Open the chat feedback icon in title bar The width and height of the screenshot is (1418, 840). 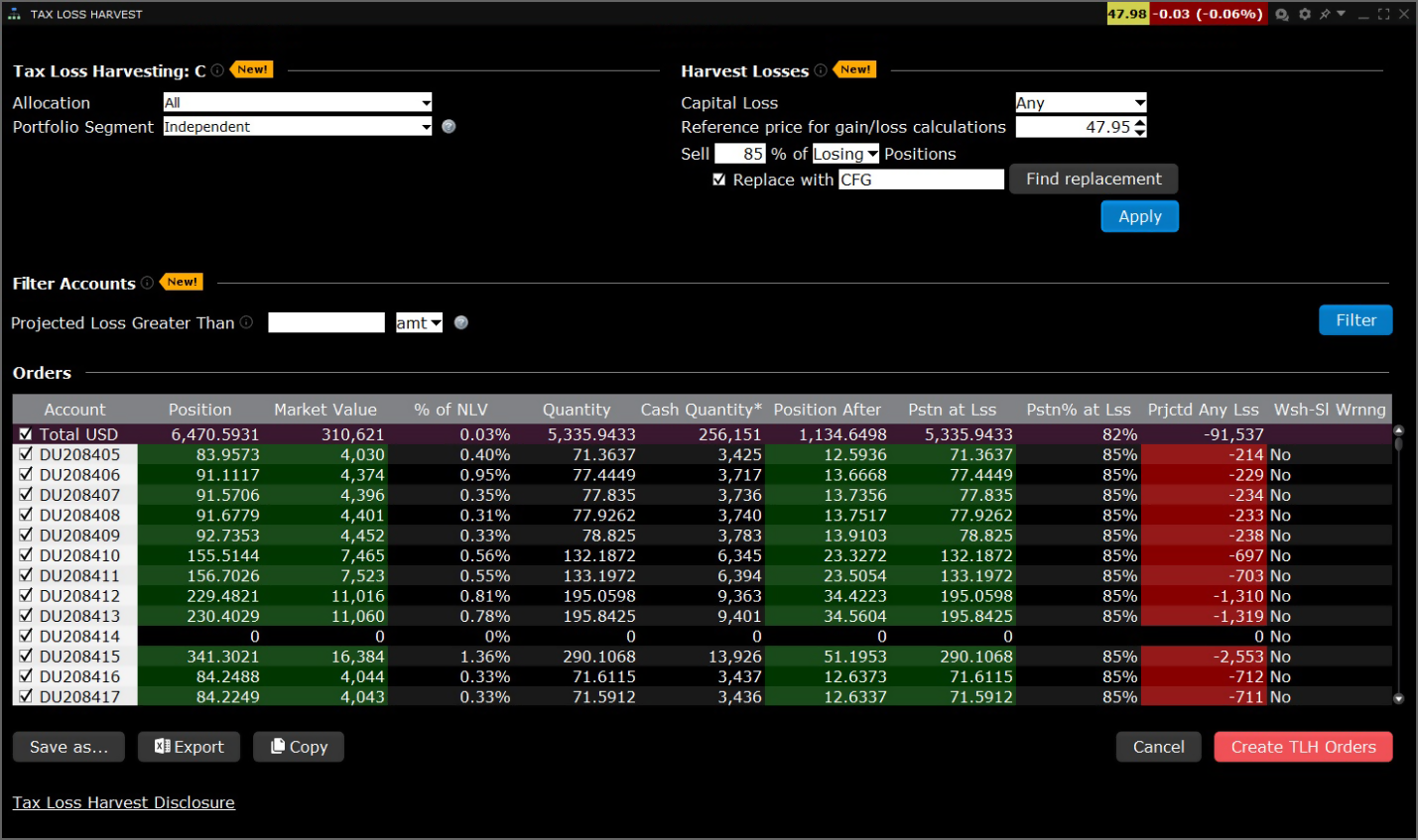click(x=1283, y=14)
